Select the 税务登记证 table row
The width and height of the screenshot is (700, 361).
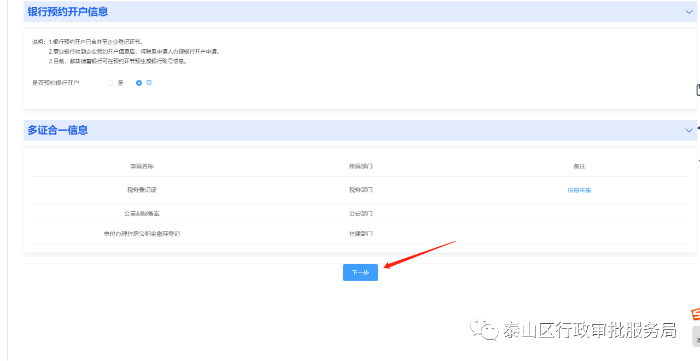coord(360,190)
